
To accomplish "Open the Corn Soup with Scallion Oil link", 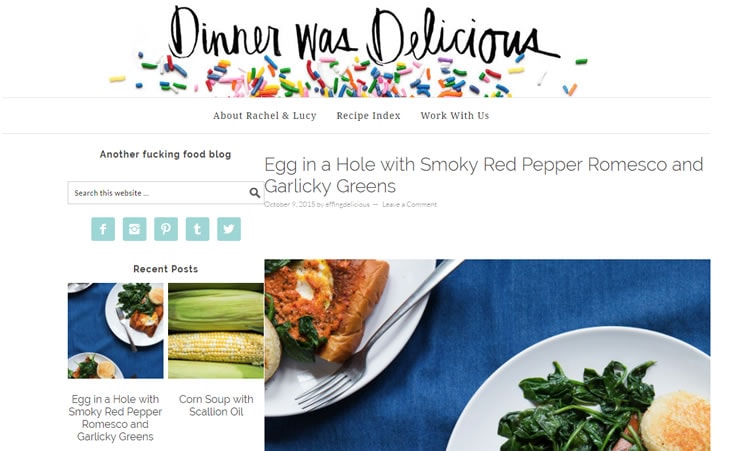I will pyautogui.click(x=216, y=405).
